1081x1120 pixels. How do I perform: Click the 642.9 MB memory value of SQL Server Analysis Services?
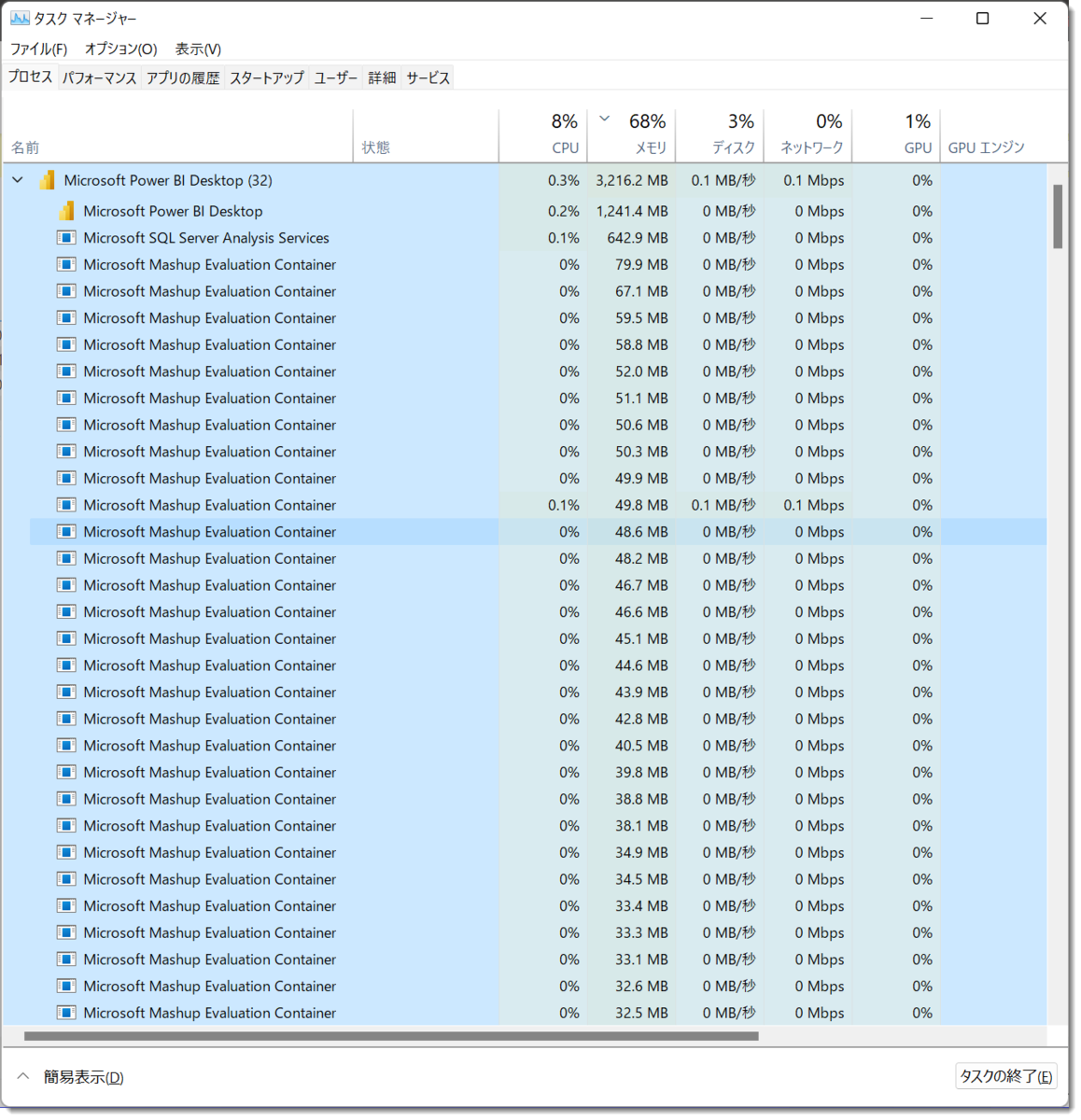638,238
